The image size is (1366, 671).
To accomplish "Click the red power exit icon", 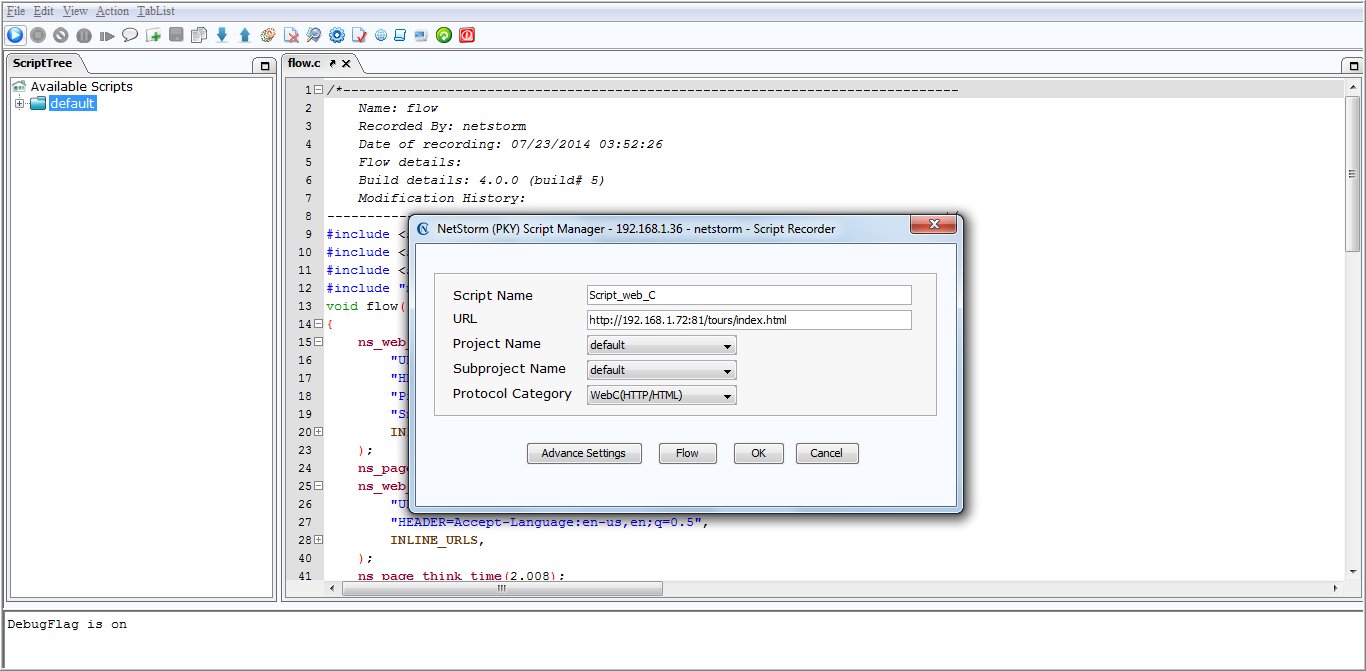I will pyautogui.click(x=467, y=35).
